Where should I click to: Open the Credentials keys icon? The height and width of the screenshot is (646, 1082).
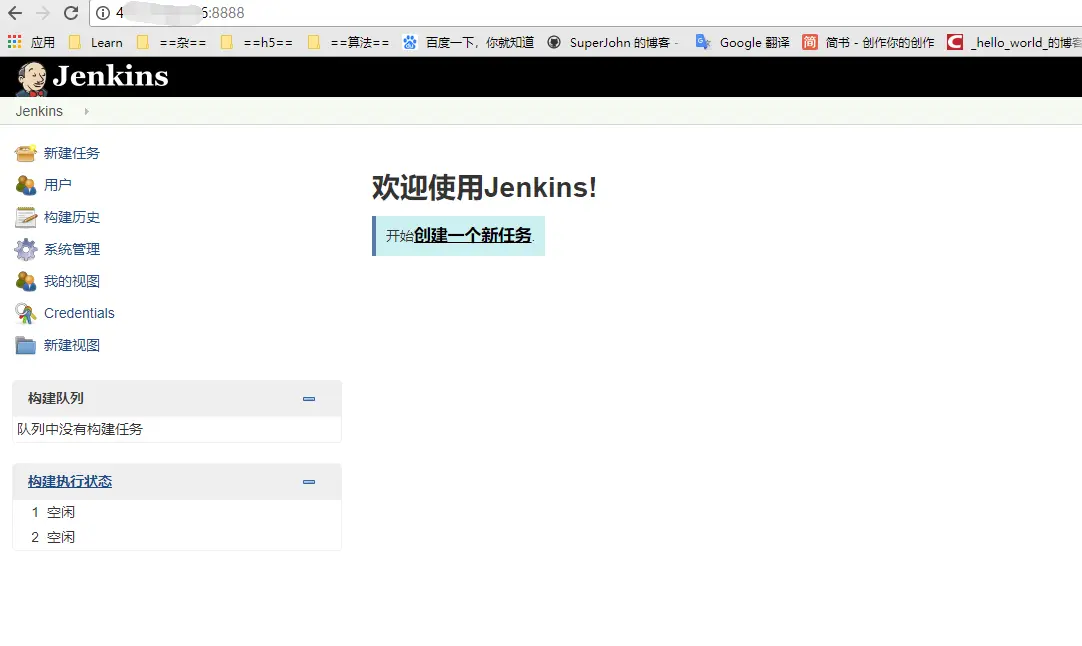click(x=26, y=313)
